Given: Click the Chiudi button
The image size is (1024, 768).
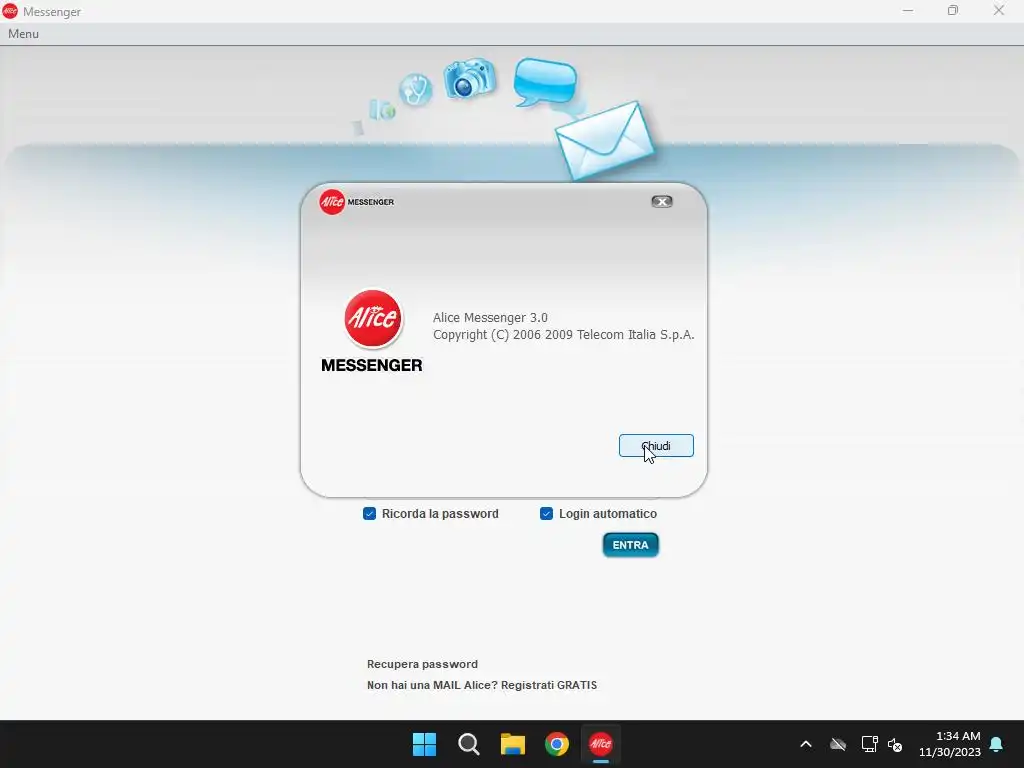Looking at the screenshot, I should pos(656,446).
